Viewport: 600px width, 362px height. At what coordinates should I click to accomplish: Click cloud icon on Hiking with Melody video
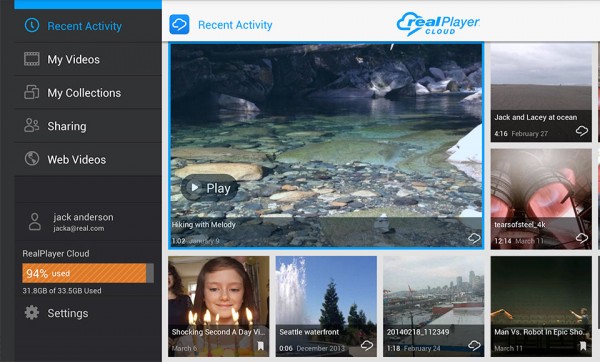(474, 238)
